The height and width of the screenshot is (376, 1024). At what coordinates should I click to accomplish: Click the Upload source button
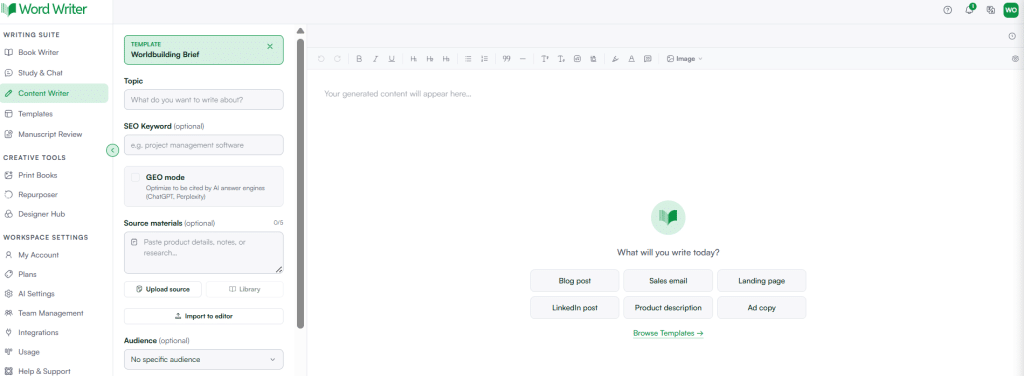click(163, 289)
